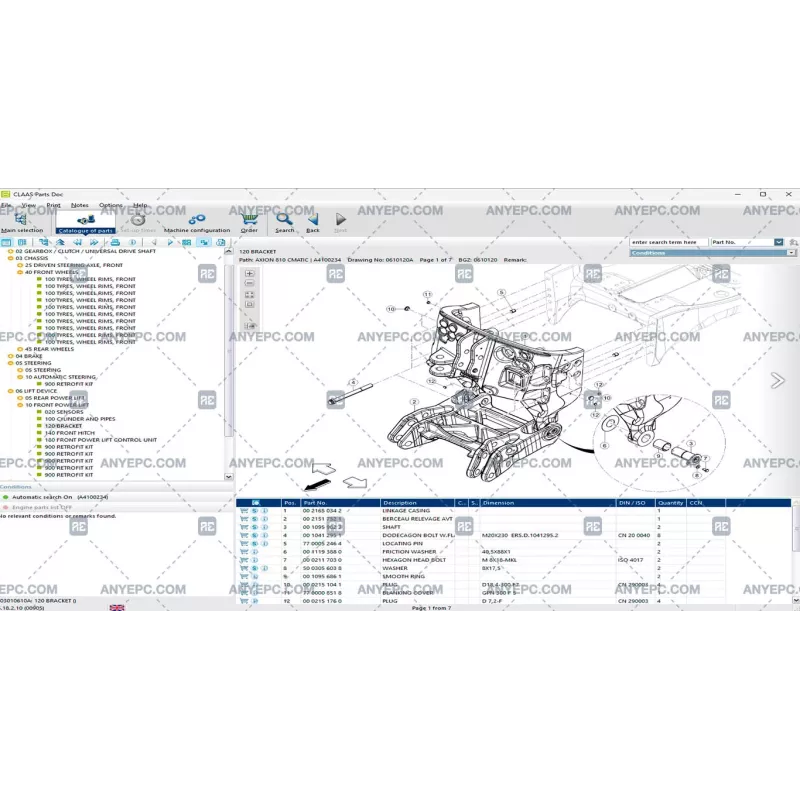800x800 pixels.
Task: Open the Options menu
Action: 110,205
